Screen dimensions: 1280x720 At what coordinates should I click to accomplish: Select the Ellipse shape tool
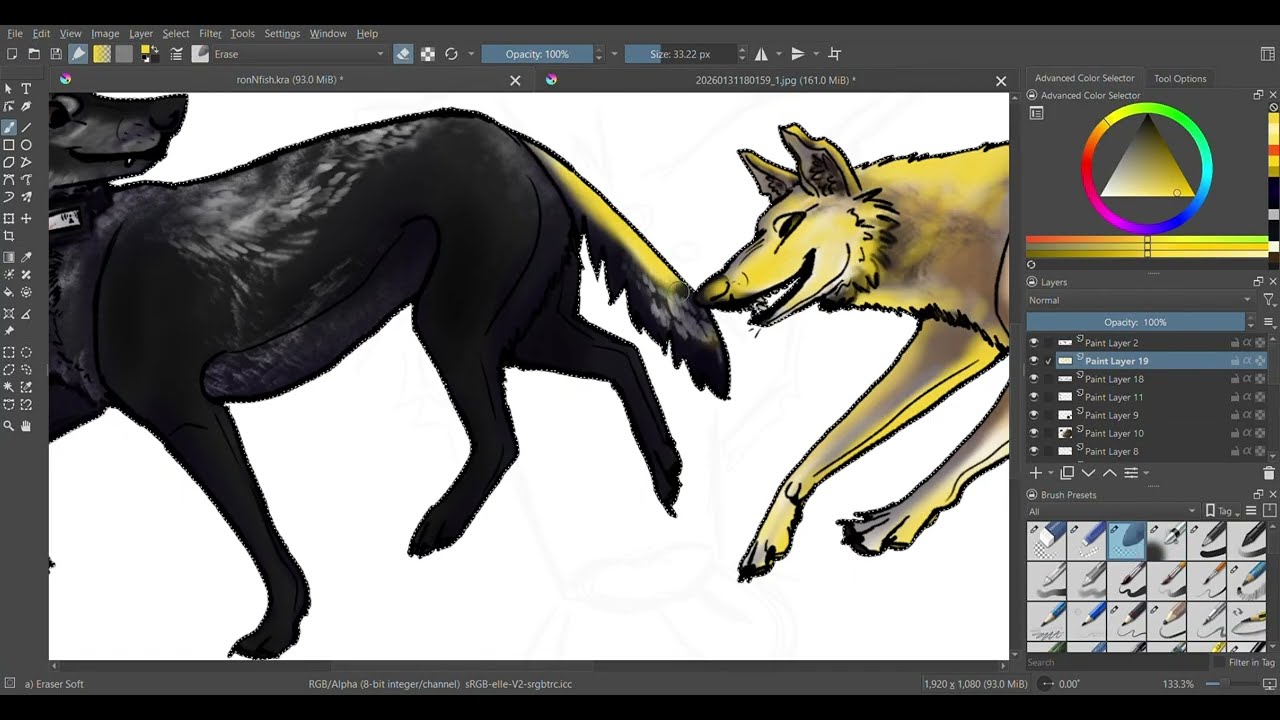coord(27,145)
